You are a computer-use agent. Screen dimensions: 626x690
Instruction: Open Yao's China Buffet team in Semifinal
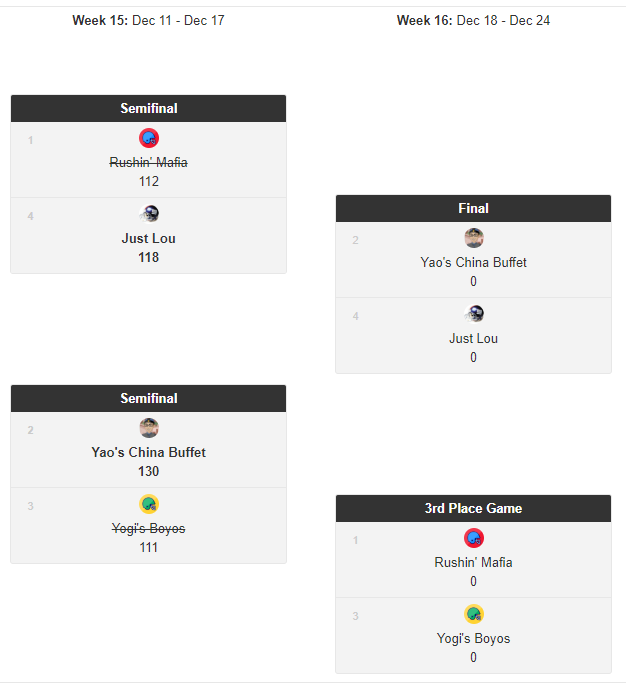point(149,452)
